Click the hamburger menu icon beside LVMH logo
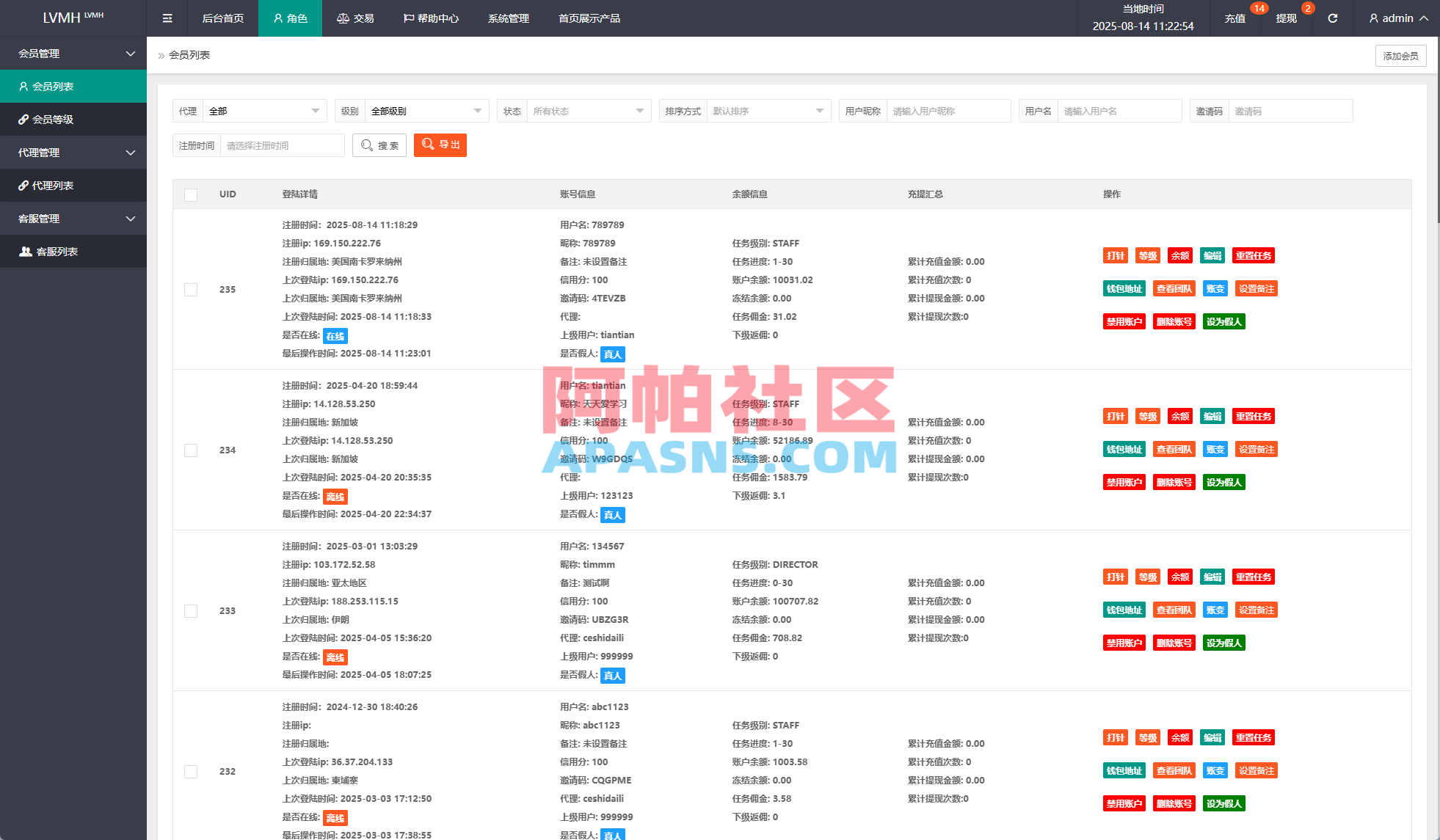This screenshot has width=1440, height=840. (167, 18)
